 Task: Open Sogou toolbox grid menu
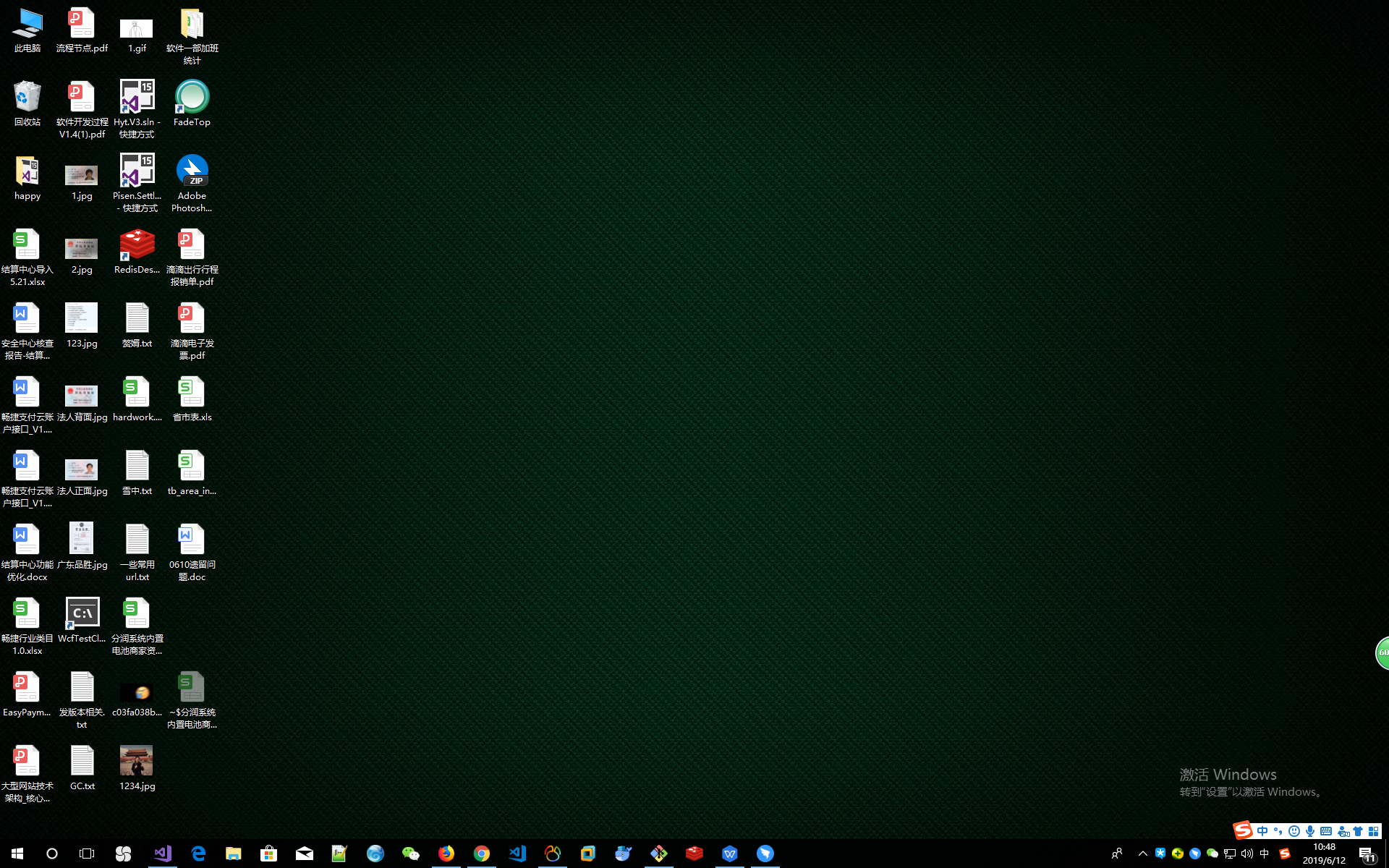tap(1373, 831)
